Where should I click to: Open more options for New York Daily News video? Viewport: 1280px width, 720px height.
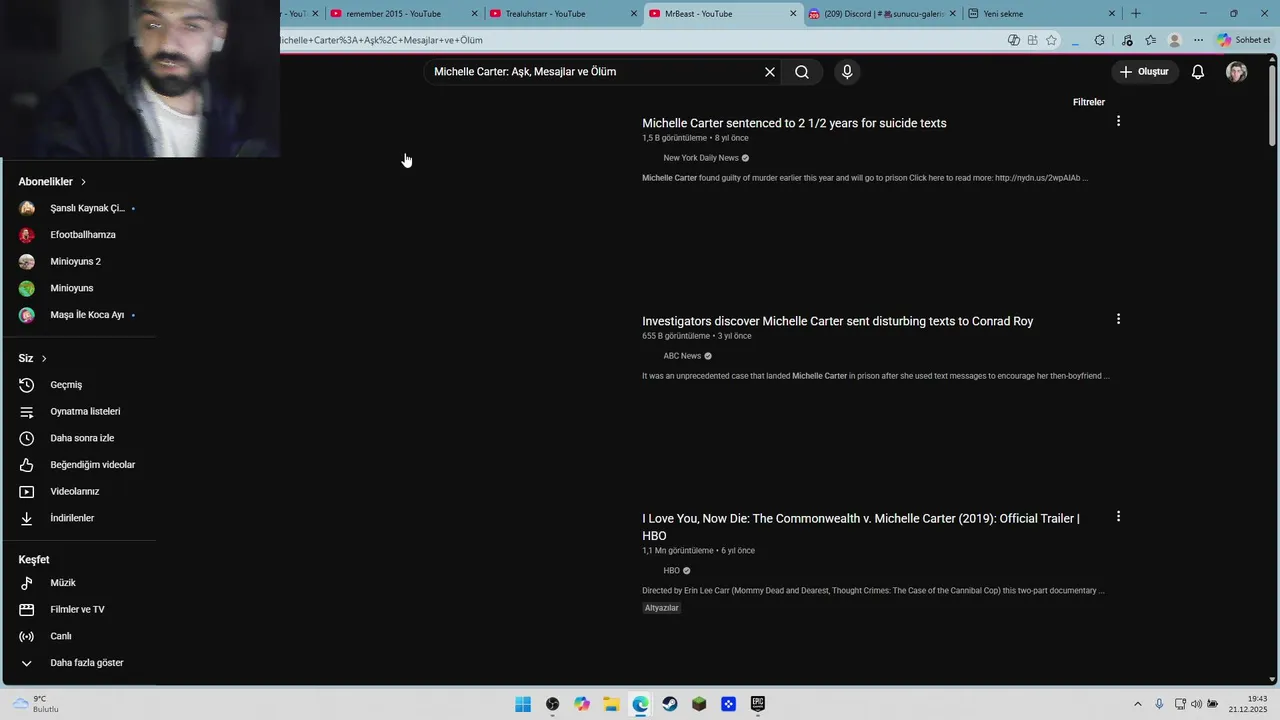(1118, 121)
